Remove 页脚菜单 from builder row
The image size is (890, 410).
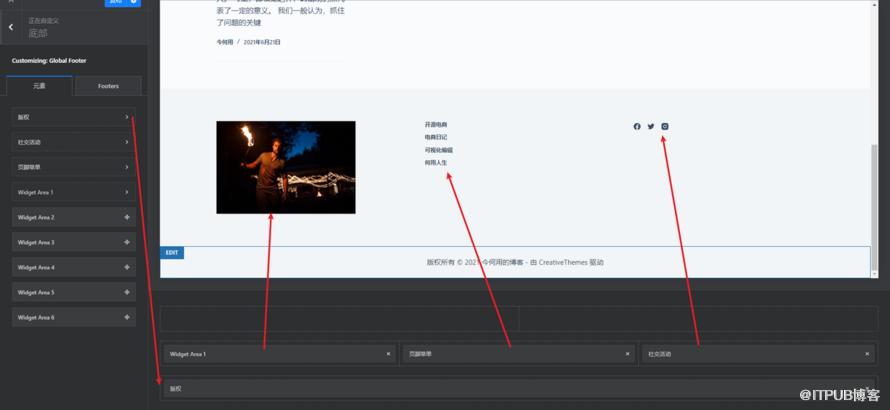tap(627, 354)
